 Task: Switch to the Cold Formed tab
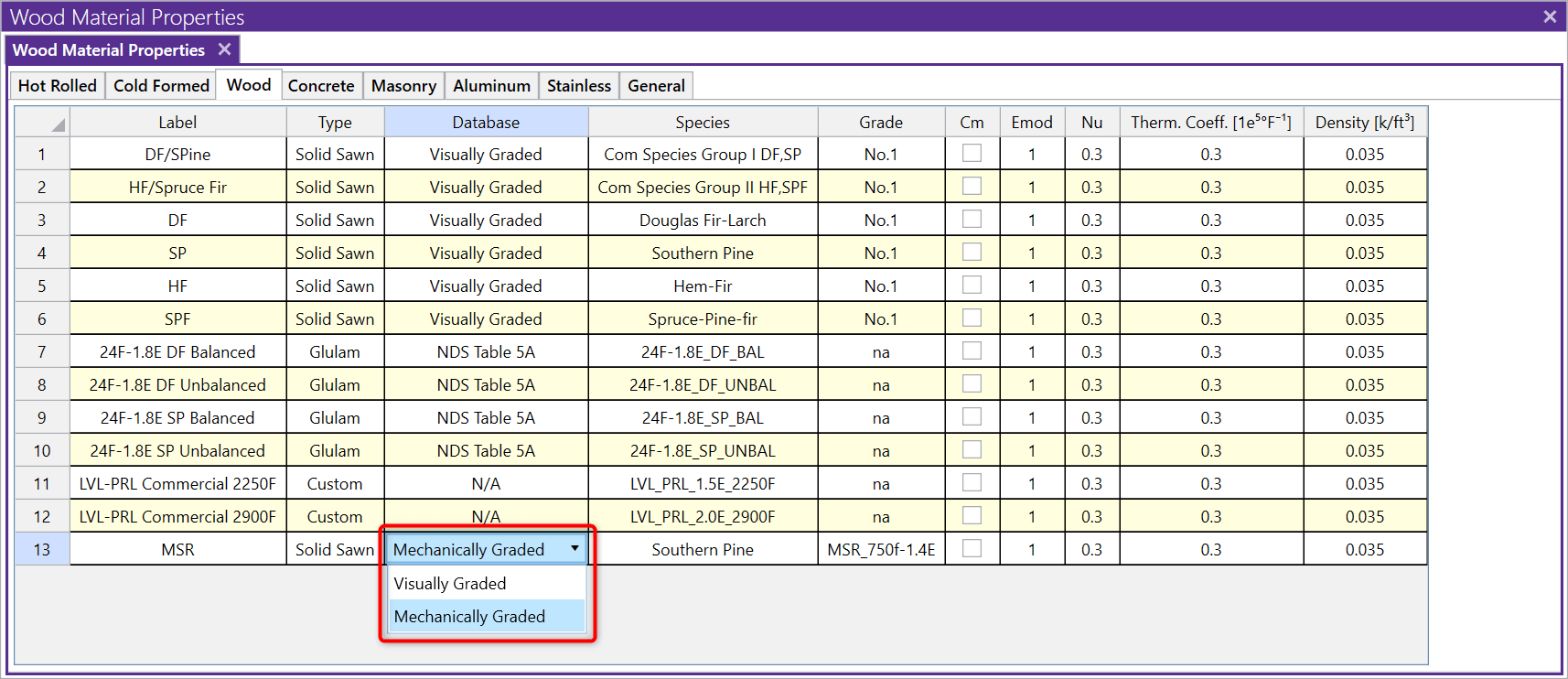click(x=161, y=86)
